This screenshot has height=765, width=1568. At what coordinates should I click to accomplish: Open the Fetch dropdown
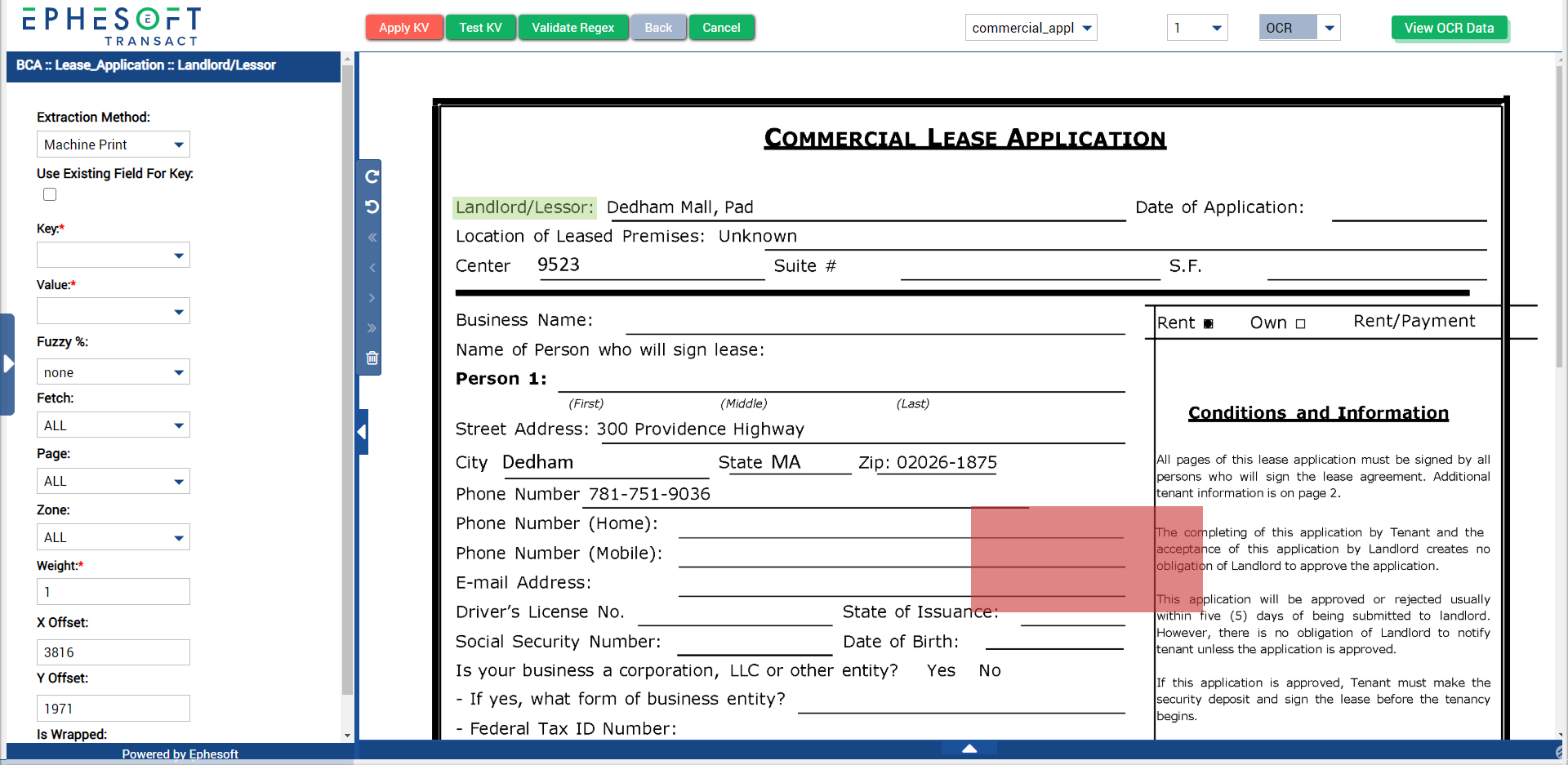tap(114, 425)
